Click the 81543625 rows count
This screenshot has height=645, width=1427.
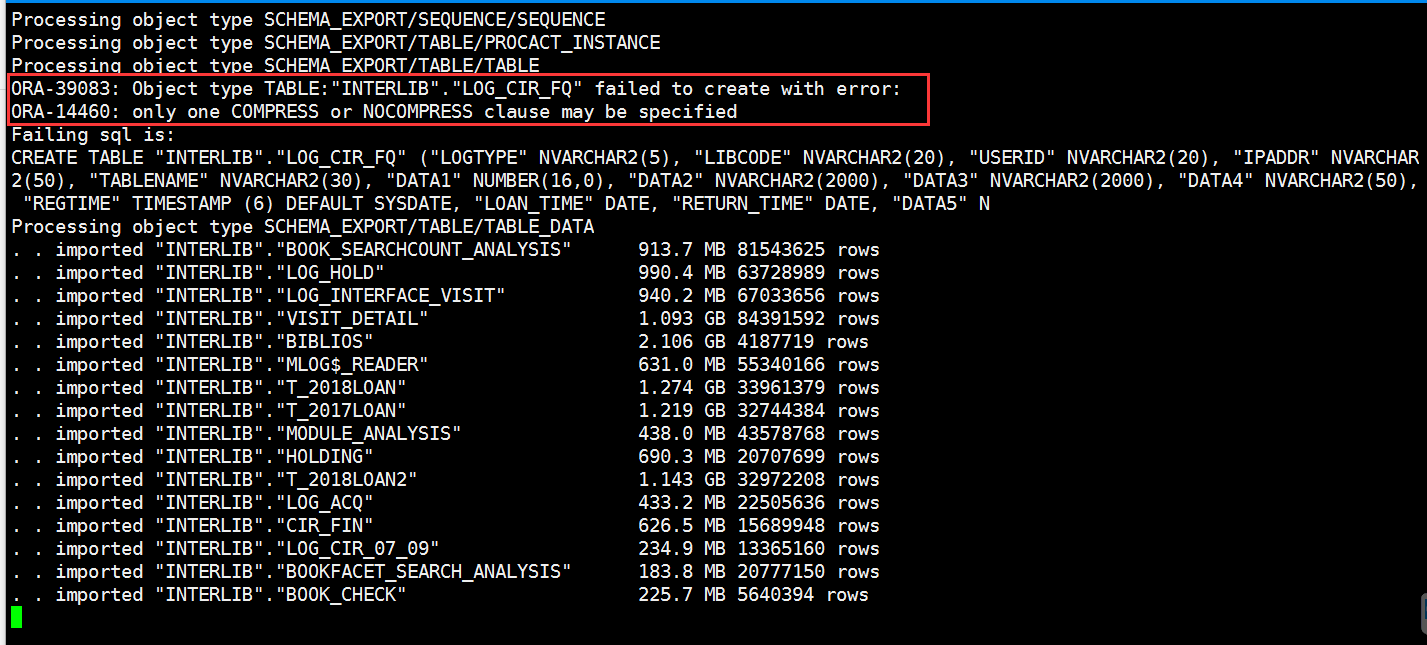(x=808, y=250)
